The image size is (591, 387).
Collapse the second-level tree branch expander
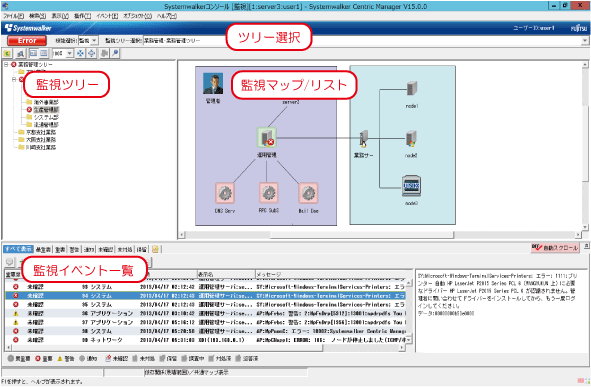[x=14, y=80]
